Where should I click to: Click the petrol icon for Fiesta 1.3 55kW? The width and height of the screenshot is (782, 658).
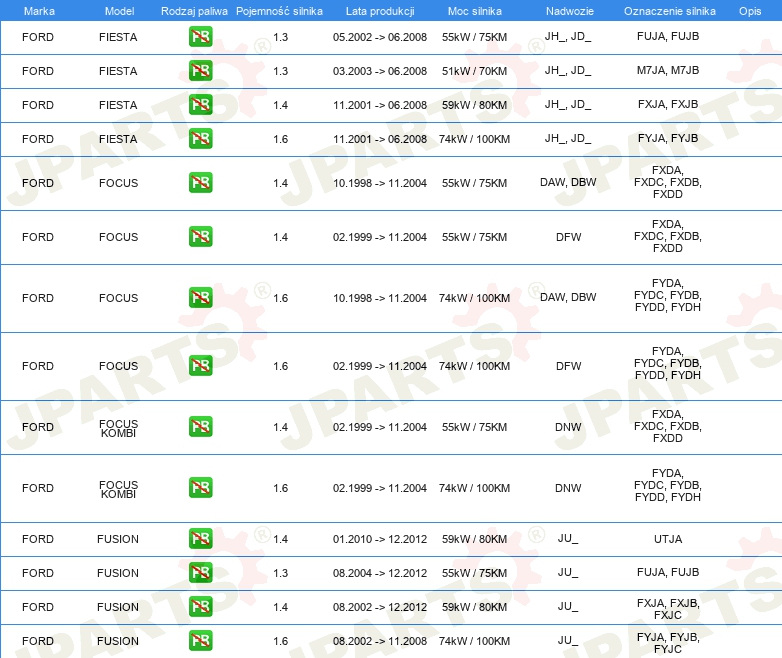pos(200,36)
